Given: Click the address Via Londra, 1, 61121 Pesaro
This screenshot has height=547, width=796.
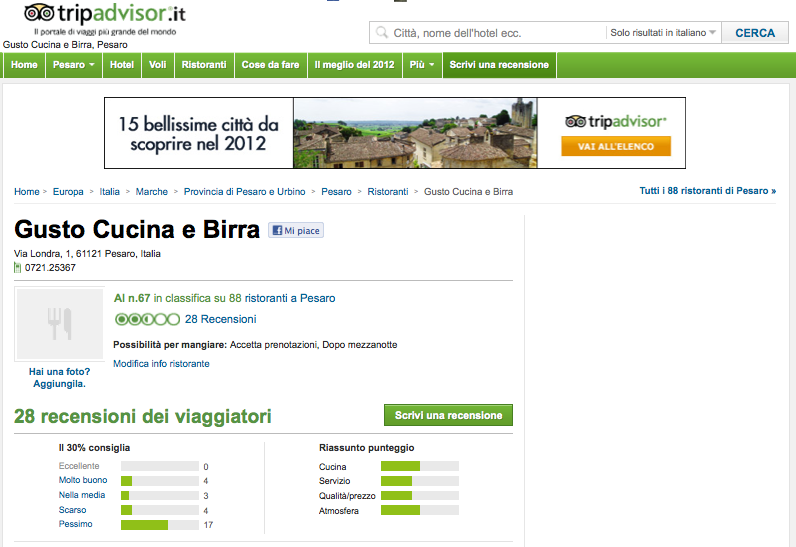Looking at the screenshot, I should (87, 254).
